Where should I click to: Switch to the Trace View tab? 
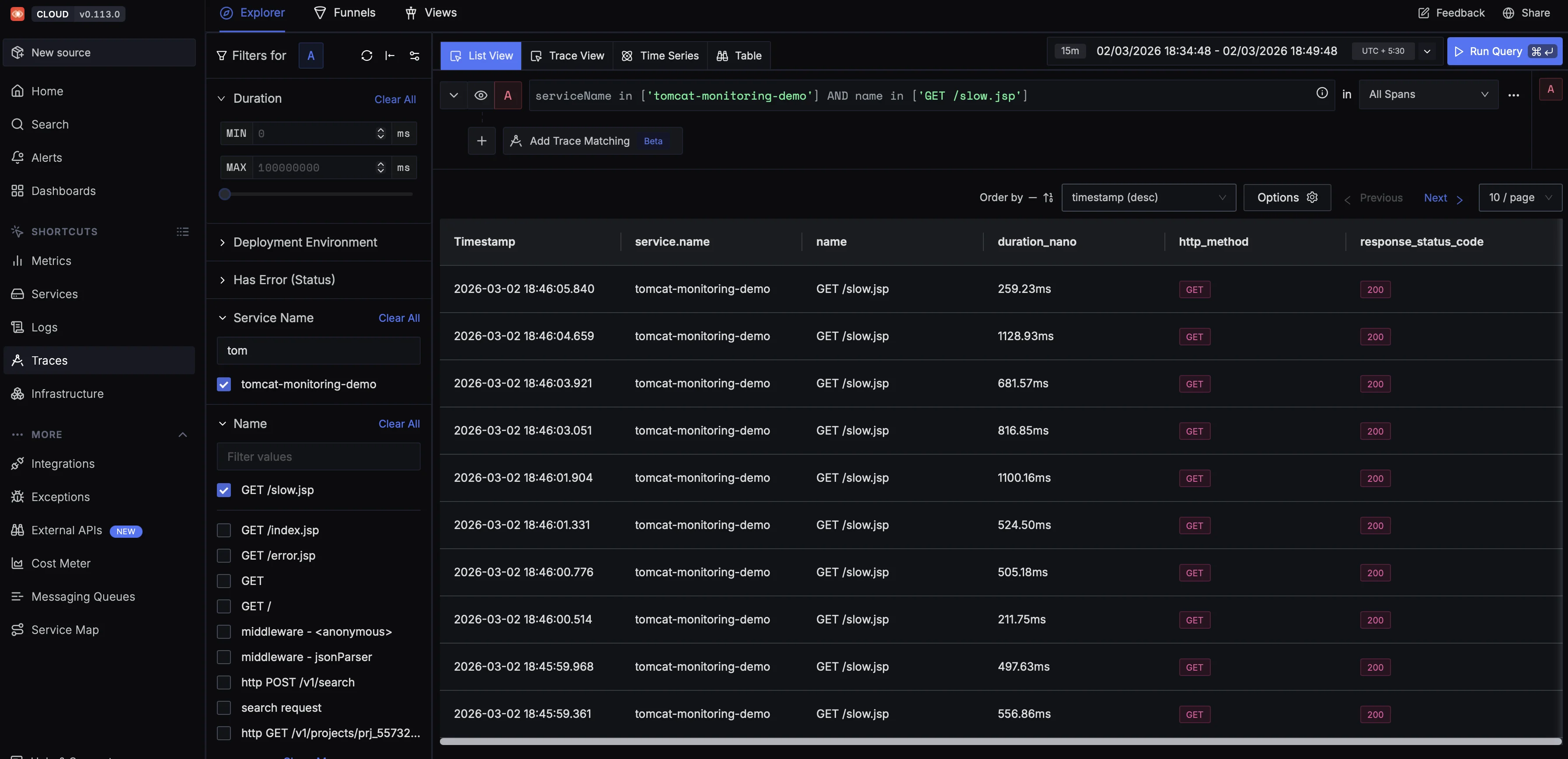(567, 56)
